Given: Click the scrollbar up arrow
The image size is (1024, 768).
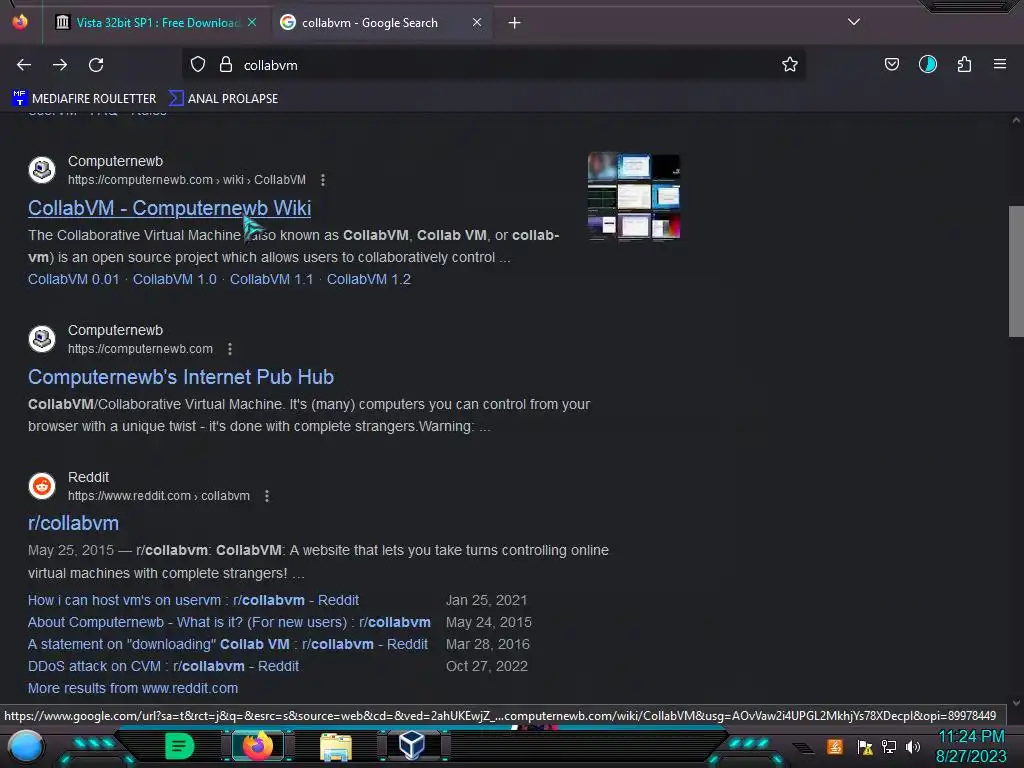Looking at the screenshot, I should (1016, 120).
